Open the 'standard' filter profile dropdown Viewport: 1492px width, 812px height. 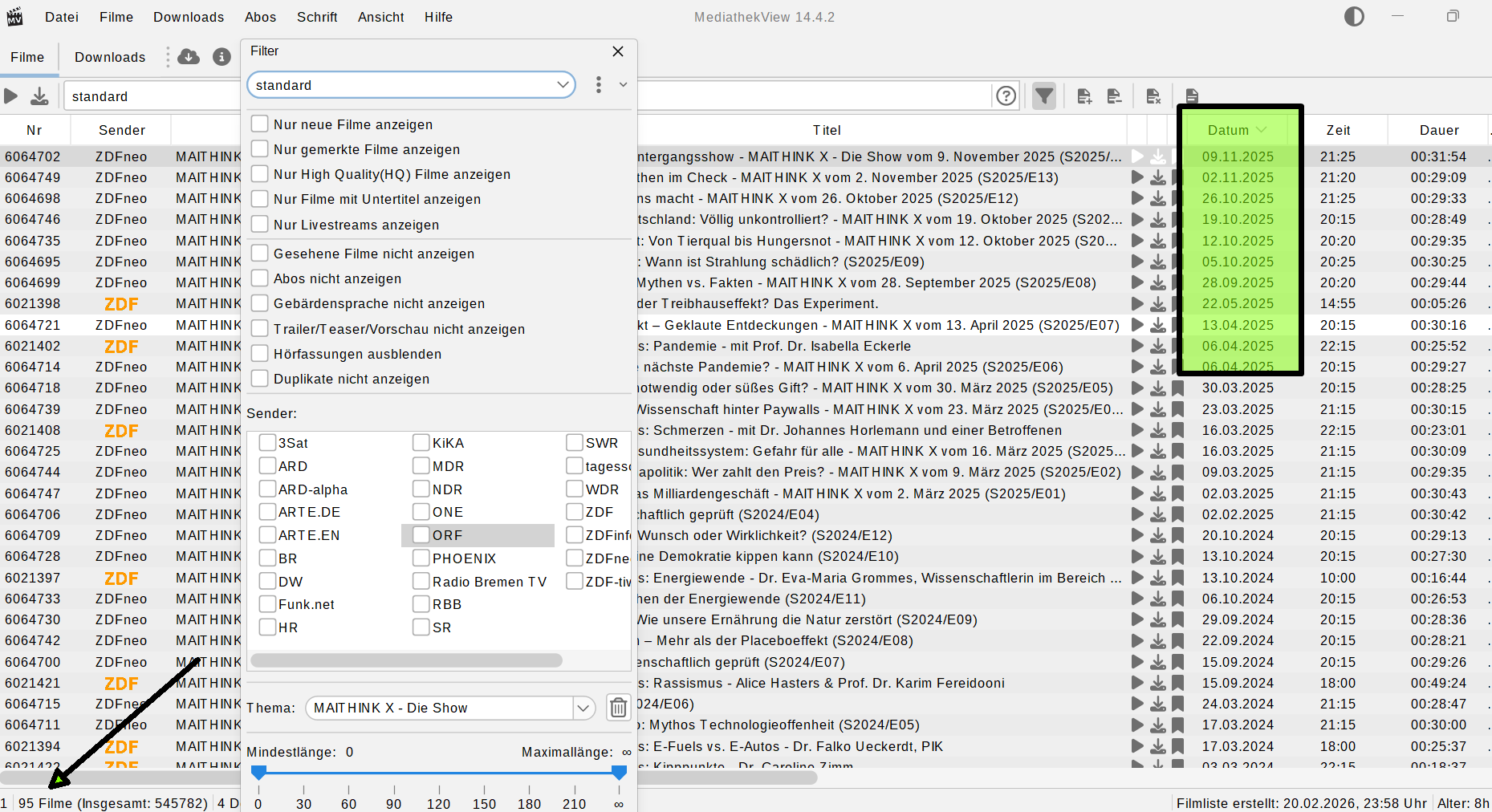point(411,85)
